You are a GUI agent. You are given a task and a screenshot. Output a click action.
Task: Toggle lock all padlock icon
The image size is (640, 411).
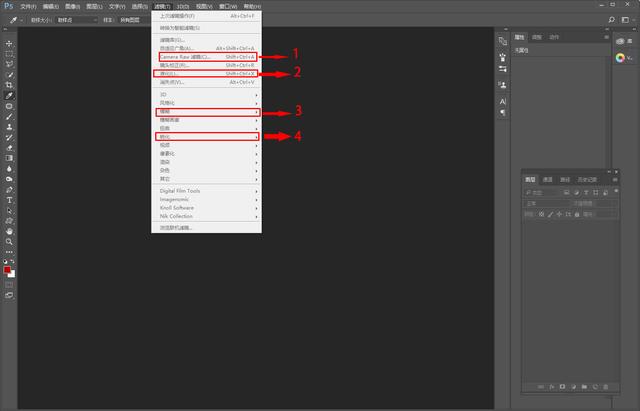coord(577,214)
